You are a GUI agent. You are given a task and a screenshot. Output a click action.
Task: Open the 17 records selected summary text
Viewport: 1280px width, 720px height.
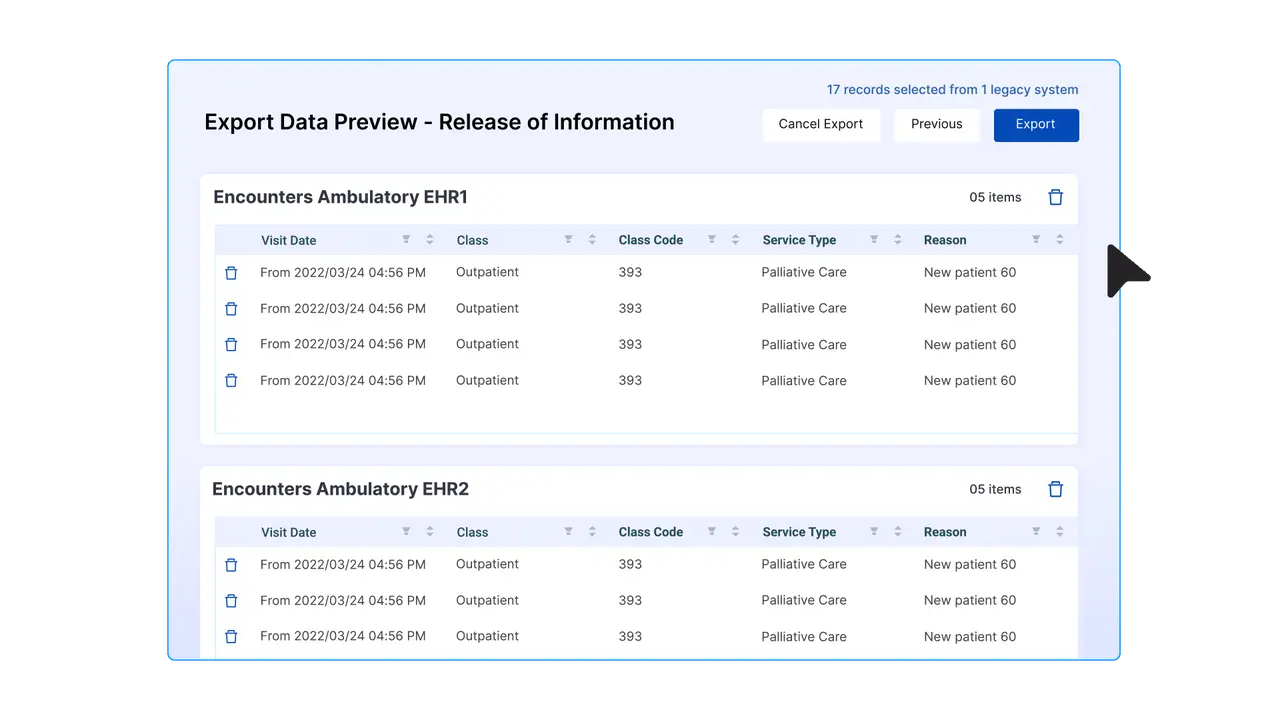pyautogui.click(x=953, y=90)
